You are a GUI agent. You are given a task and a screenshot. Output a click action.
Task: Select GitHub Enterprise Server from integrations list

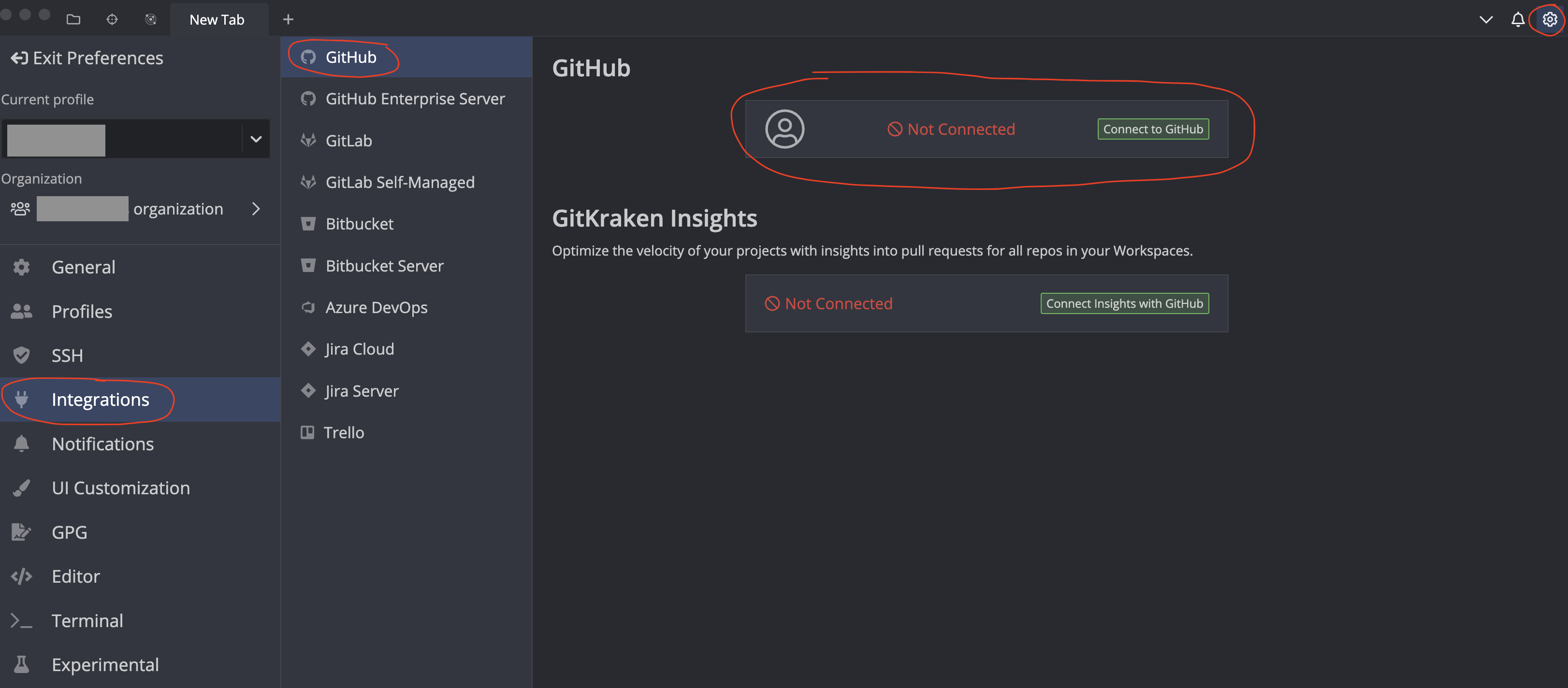[415, 98]
